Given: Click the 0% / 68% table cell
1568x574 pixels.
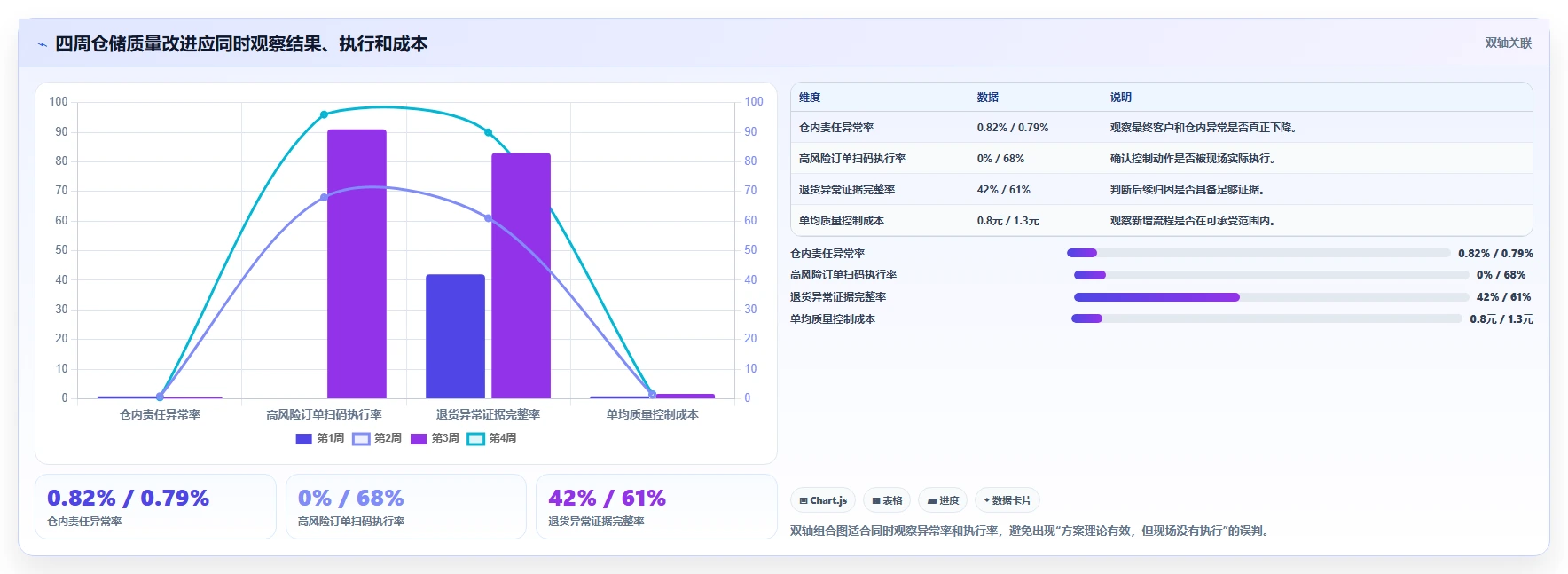Looking at the screenshot, I should (x=1000, y=159).
